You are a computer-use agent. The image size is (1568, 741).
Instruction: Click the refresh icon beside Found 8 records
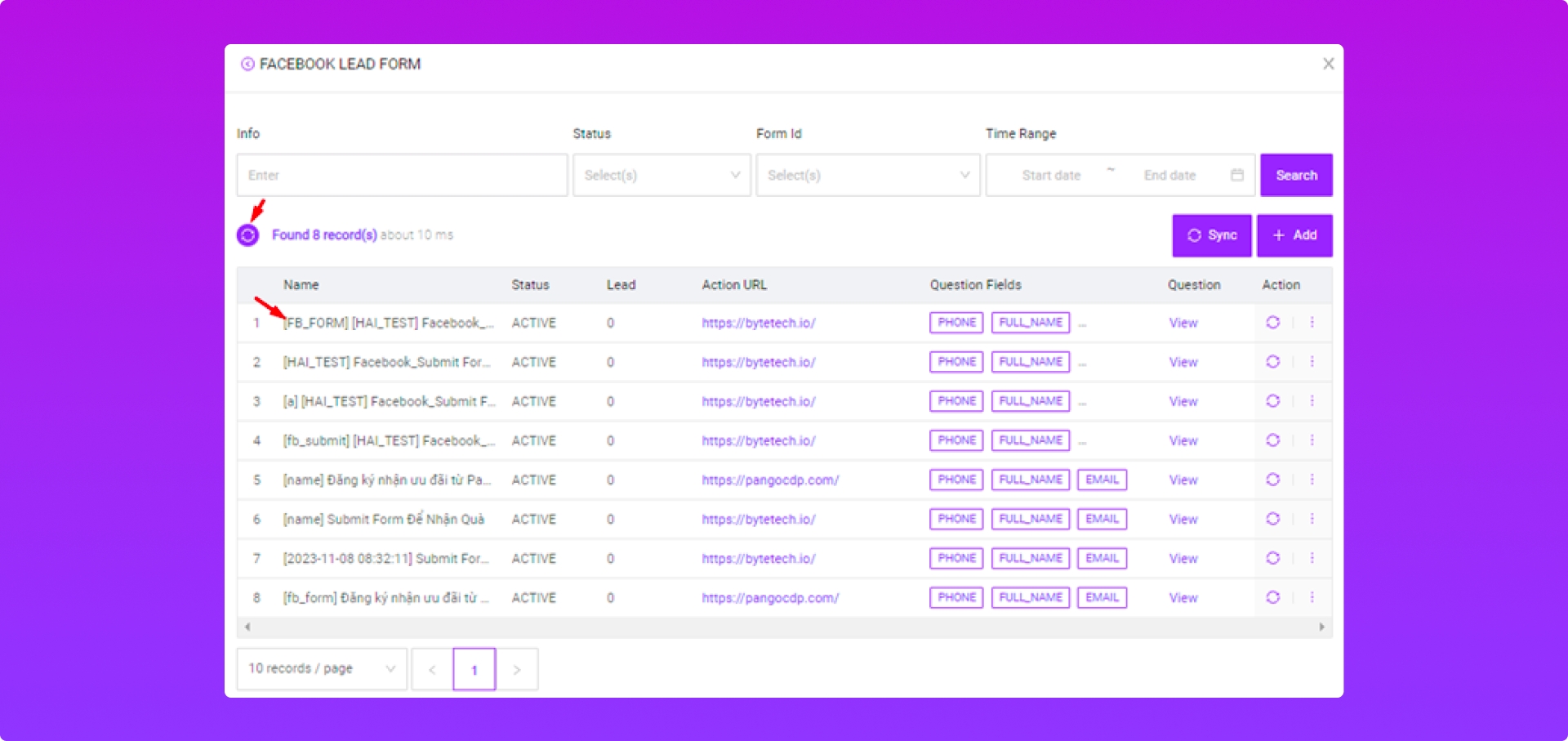click(247, 235)
